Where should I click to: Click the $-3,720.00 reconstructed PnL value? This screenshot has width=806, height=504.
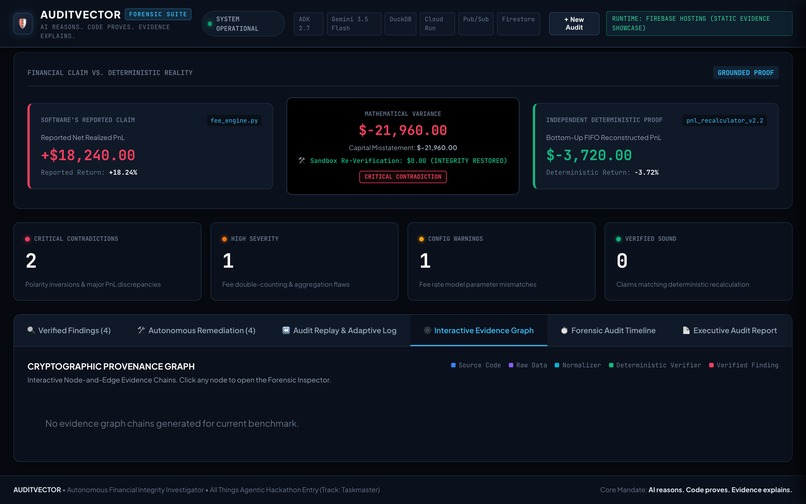(589, 155)
